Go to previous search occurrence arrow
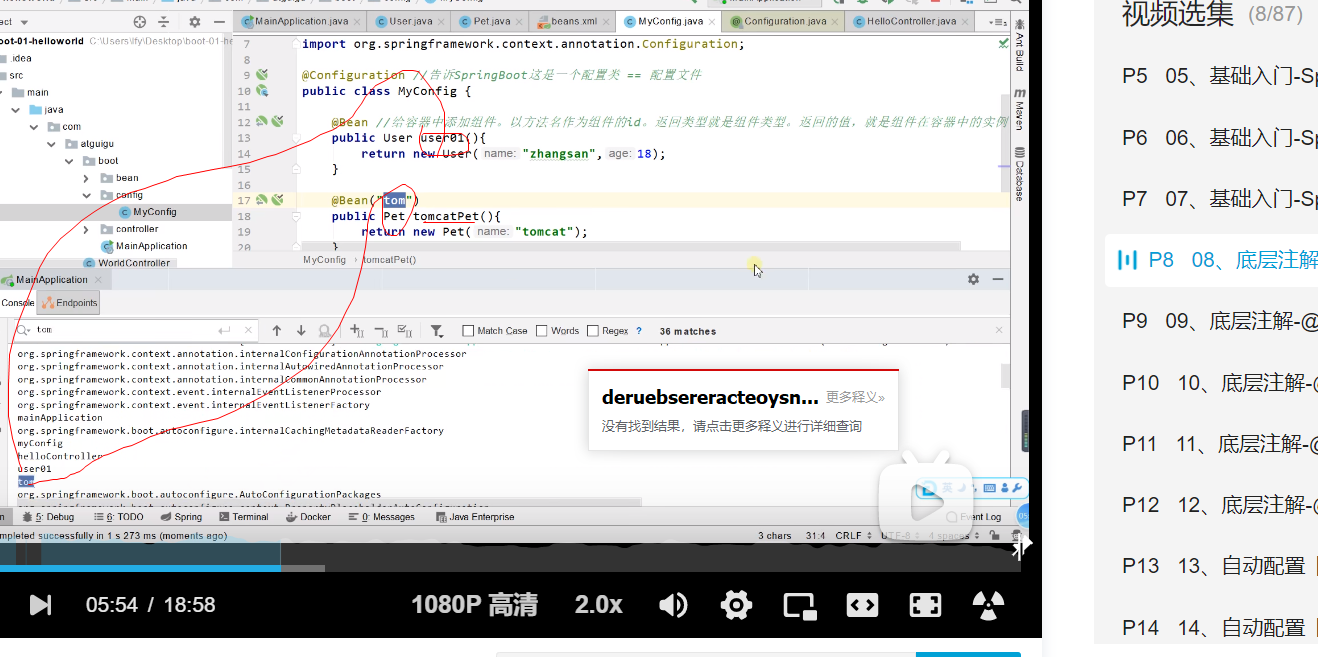 click(x=277, y=330)
